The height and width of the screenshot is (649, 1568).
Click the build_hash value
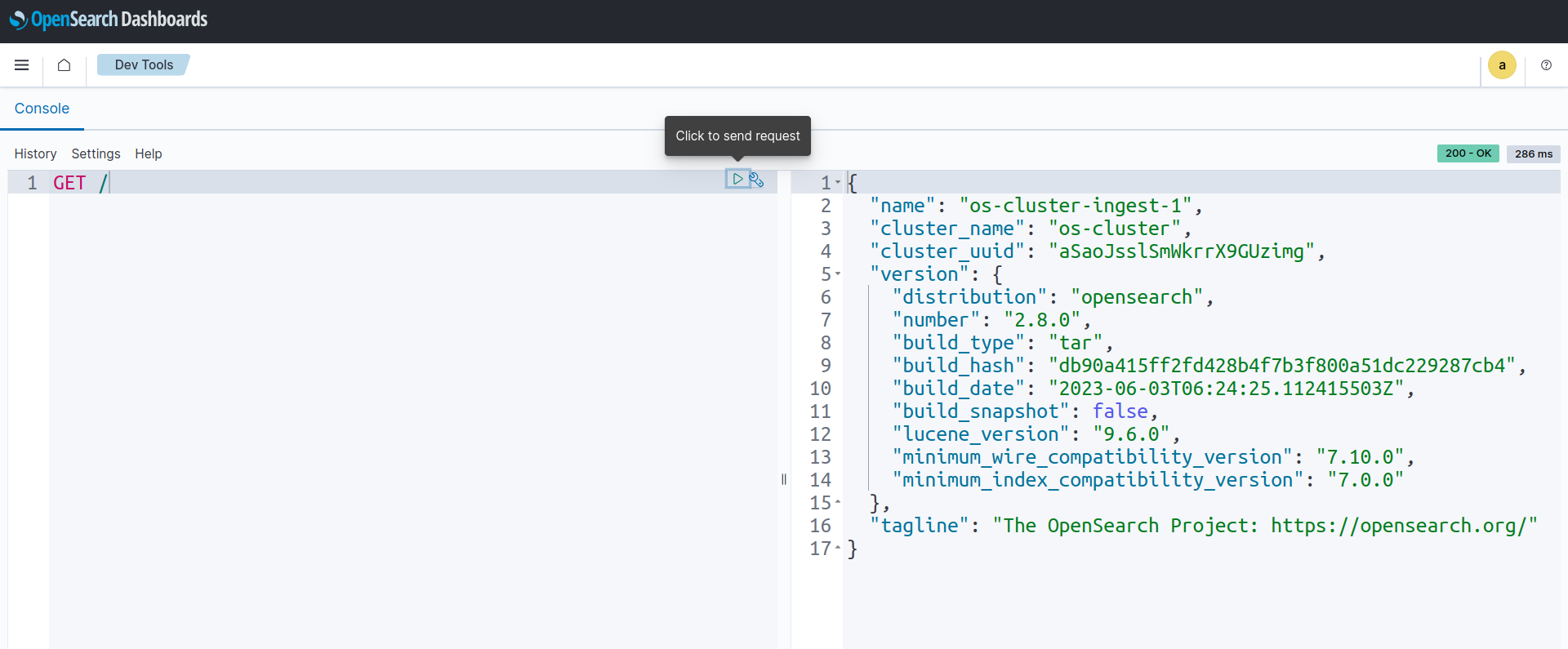point(1282,366)
